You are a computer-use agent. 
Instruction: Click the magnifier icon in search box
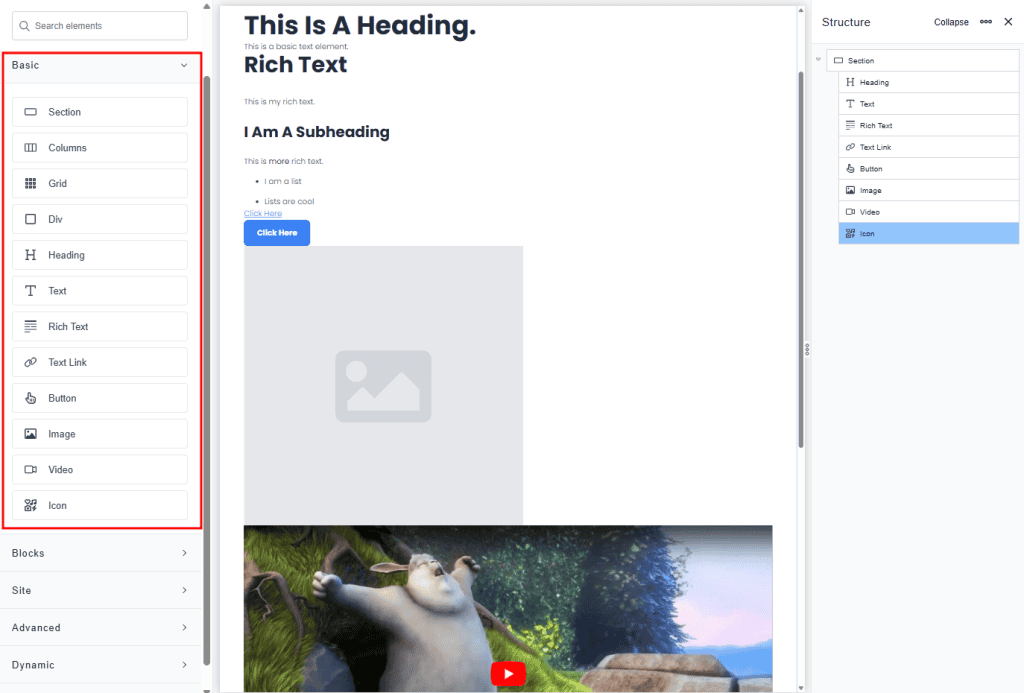(x=24, y=26)
